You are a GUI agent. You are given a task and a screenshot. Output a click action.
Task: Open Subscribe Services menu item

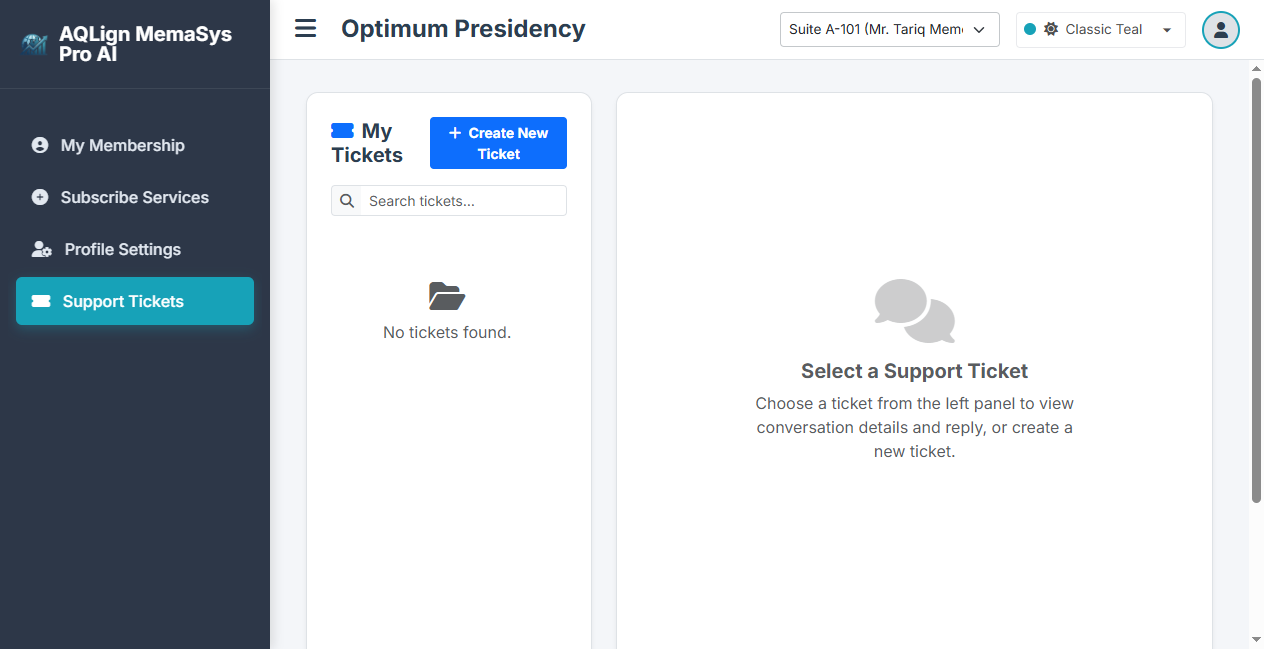[x=135, y=197]
